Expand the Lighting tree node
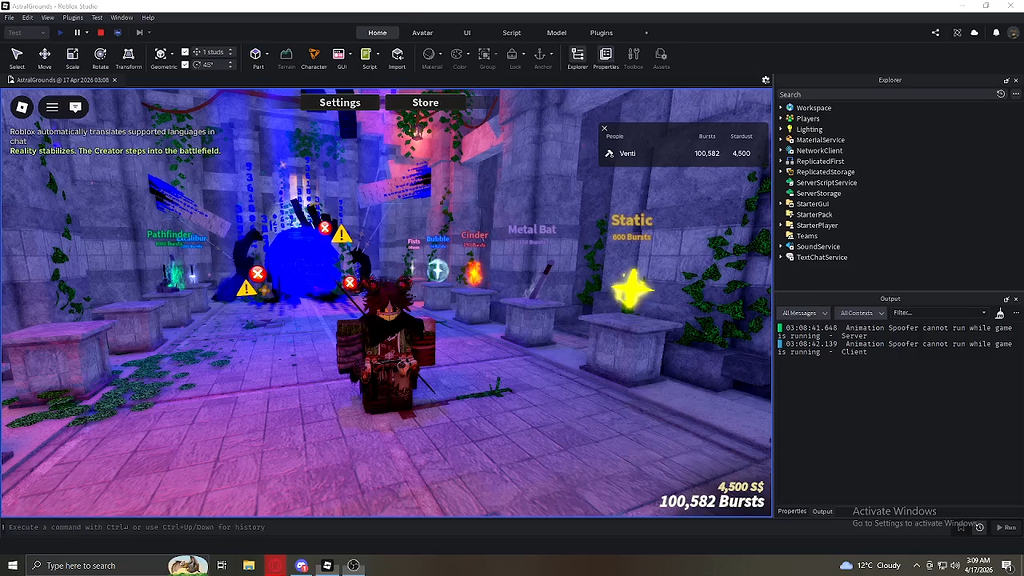 (780, 129)
